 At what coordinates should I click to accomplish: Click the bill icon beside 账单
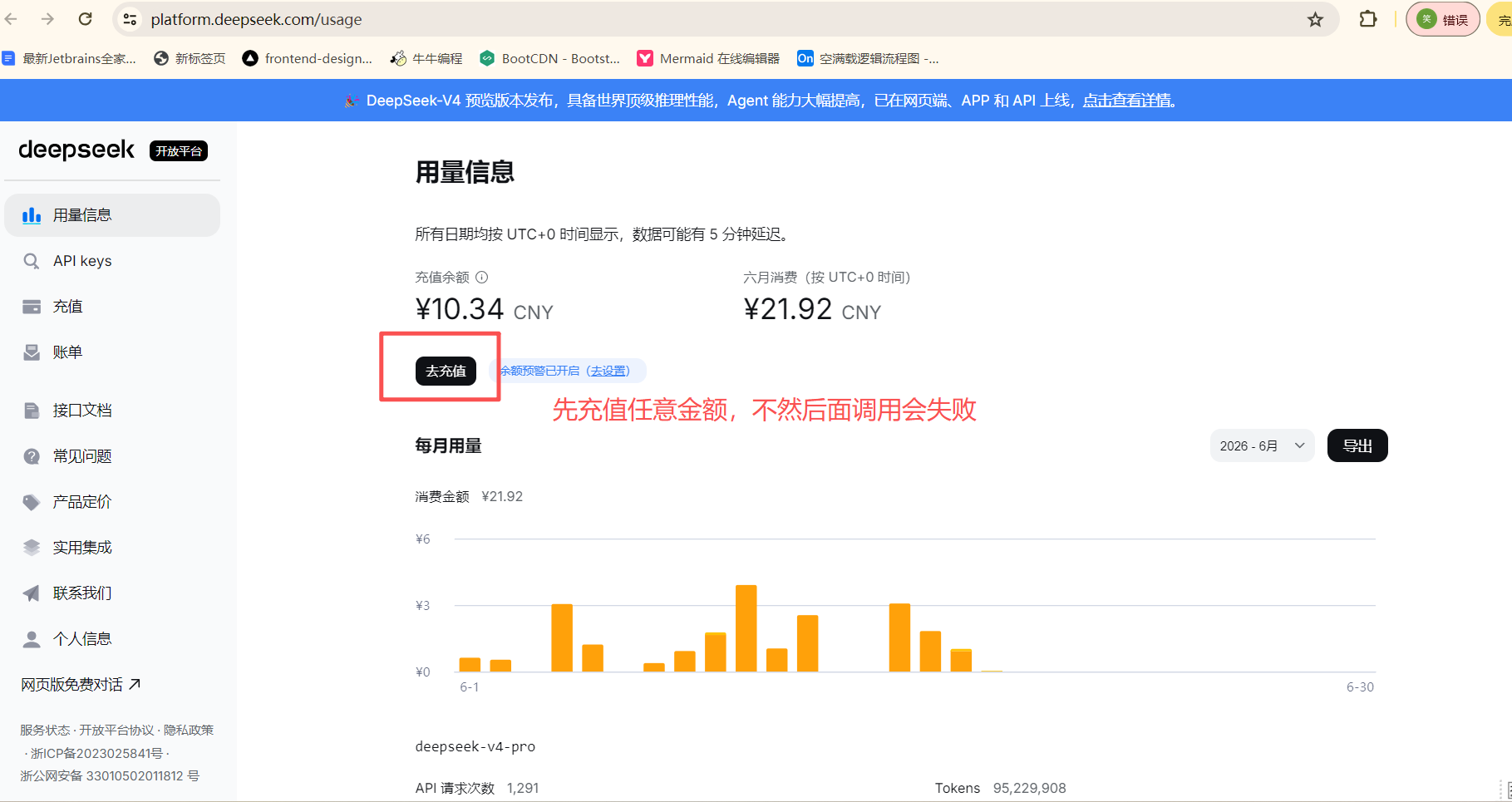point(32,352)
